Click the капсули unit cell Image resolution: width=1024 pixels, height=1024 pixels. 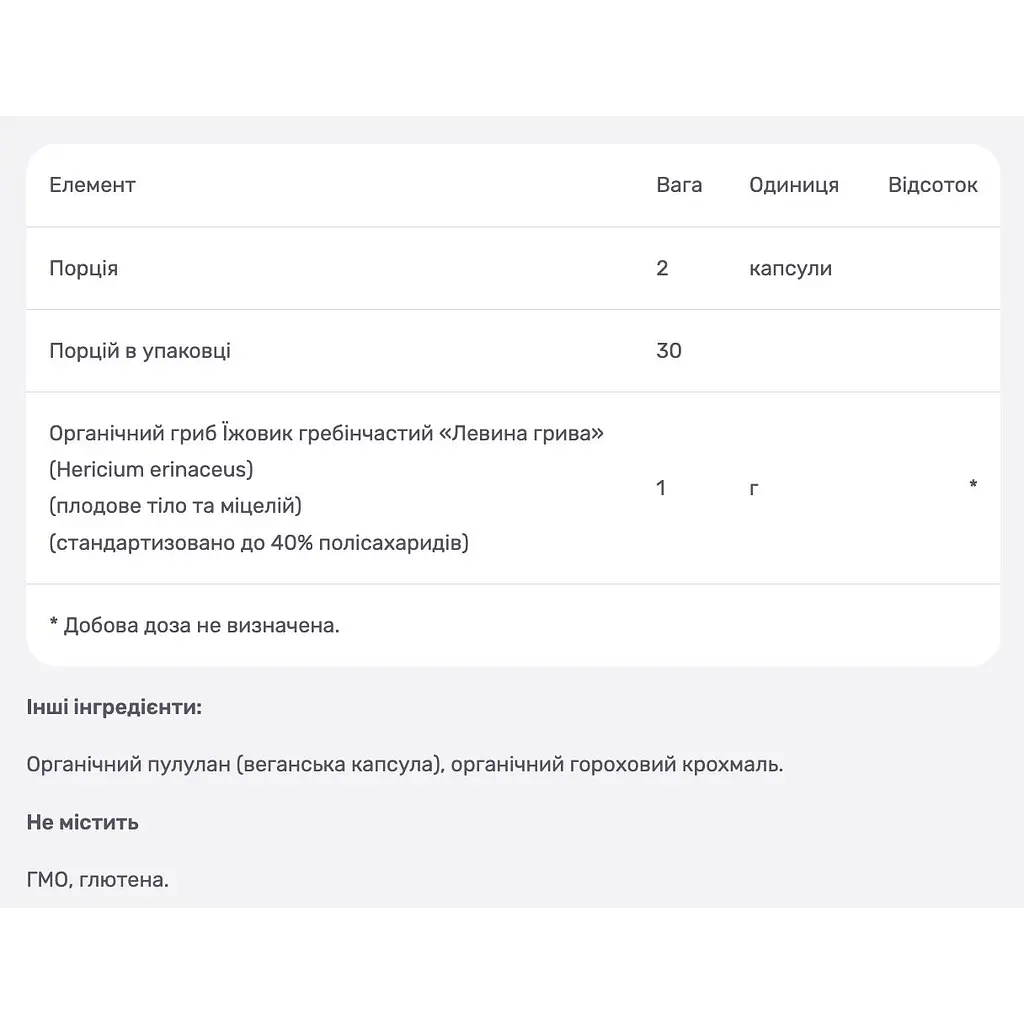tap(790, 268)
